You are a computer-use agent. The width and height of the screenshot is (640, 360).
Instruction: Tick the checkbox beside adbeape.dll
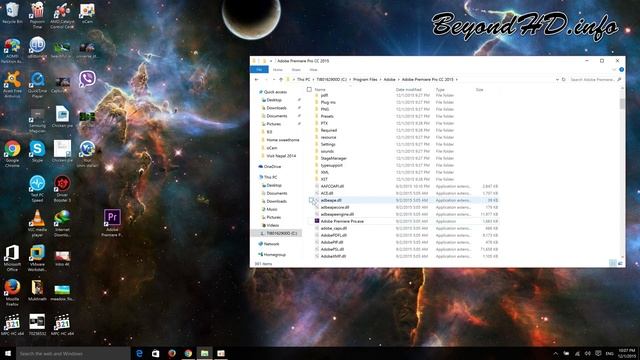(x=311, y=200)
